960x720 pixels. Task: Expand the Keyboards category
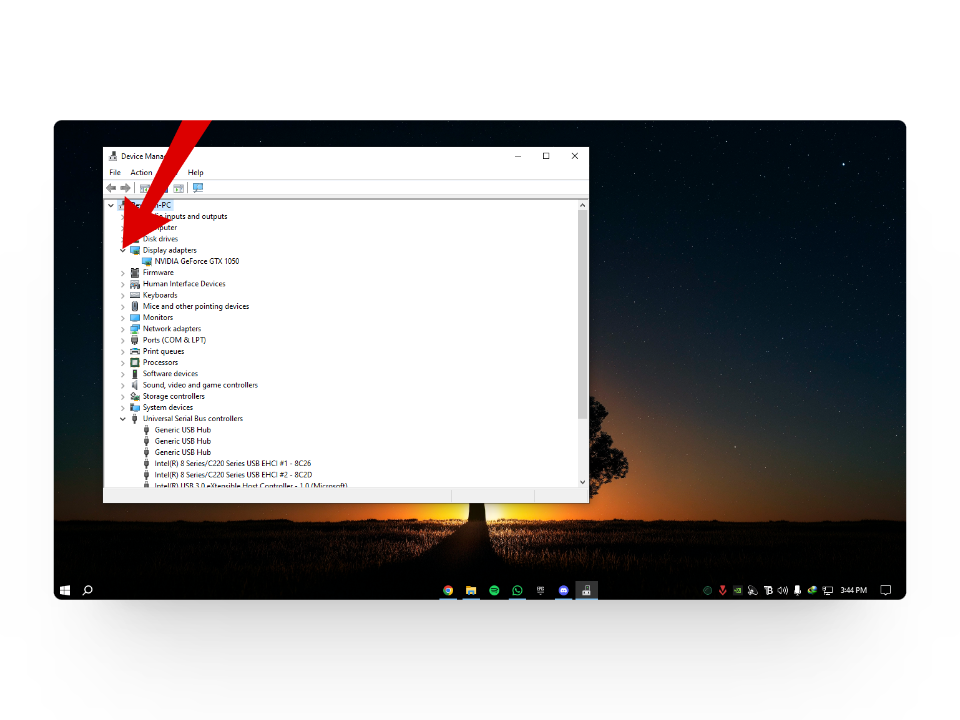click(123, 296)
